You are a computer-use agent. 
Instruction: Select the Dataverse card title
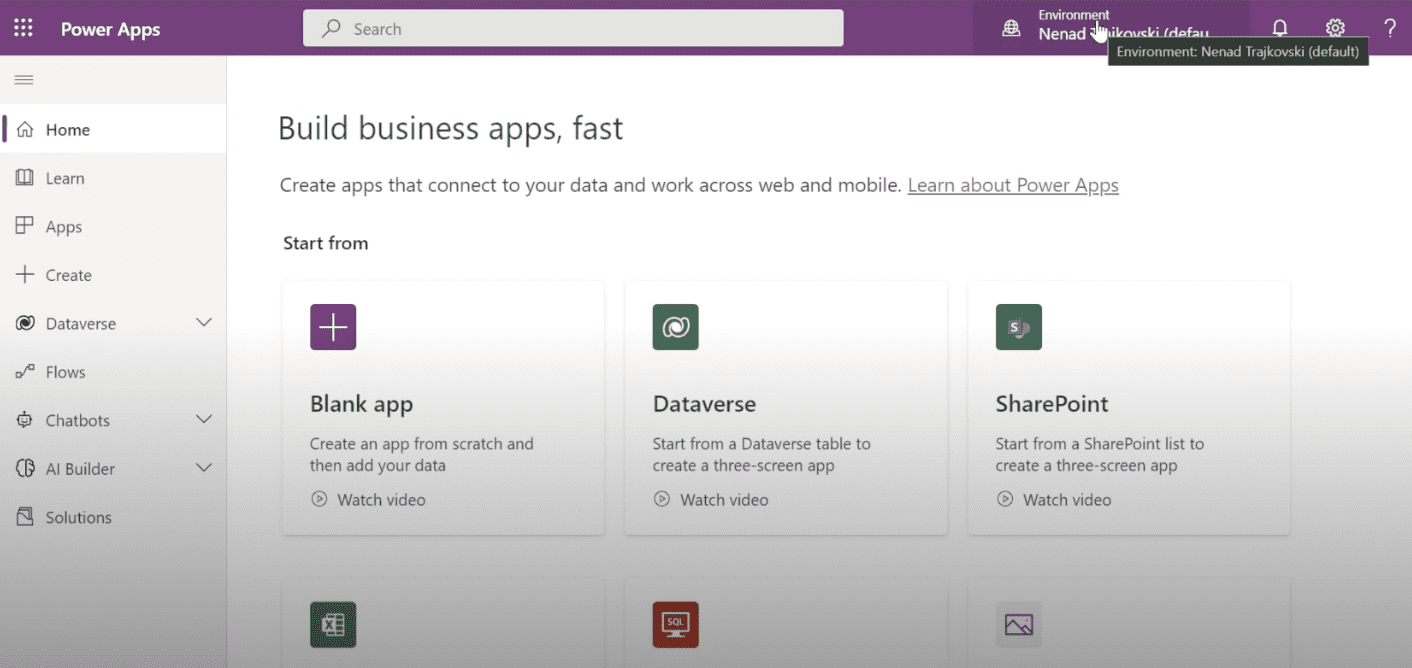[704, 404]
